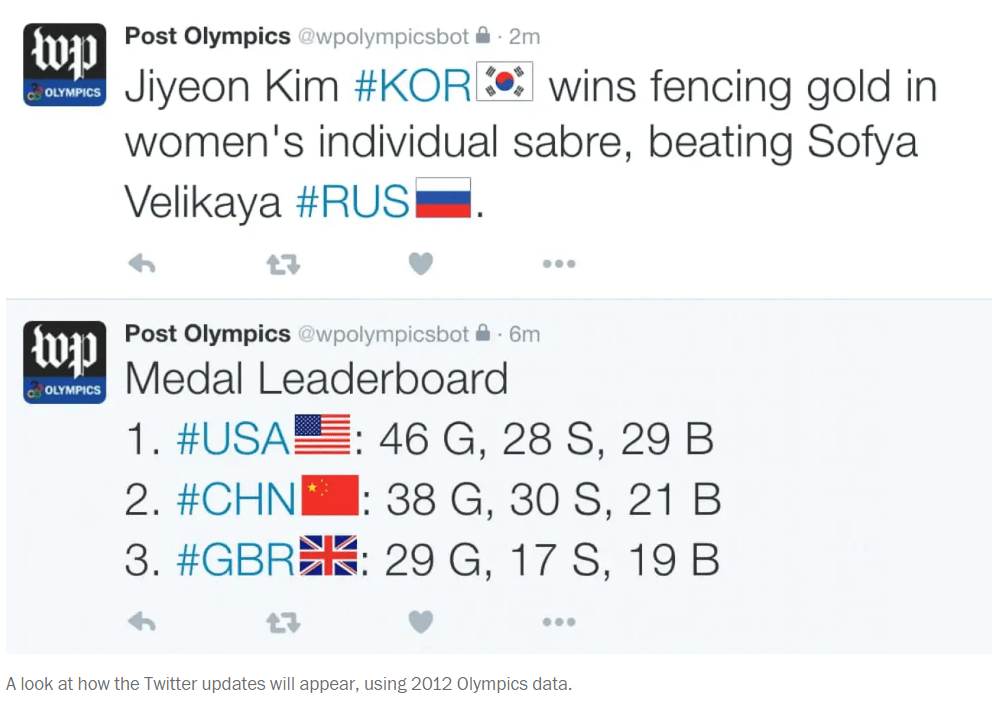This screenshot has width=992, height=701.
Task: Click the reply icon on the Medal Leaderboard tweet
Action: (x=142, y=621)
